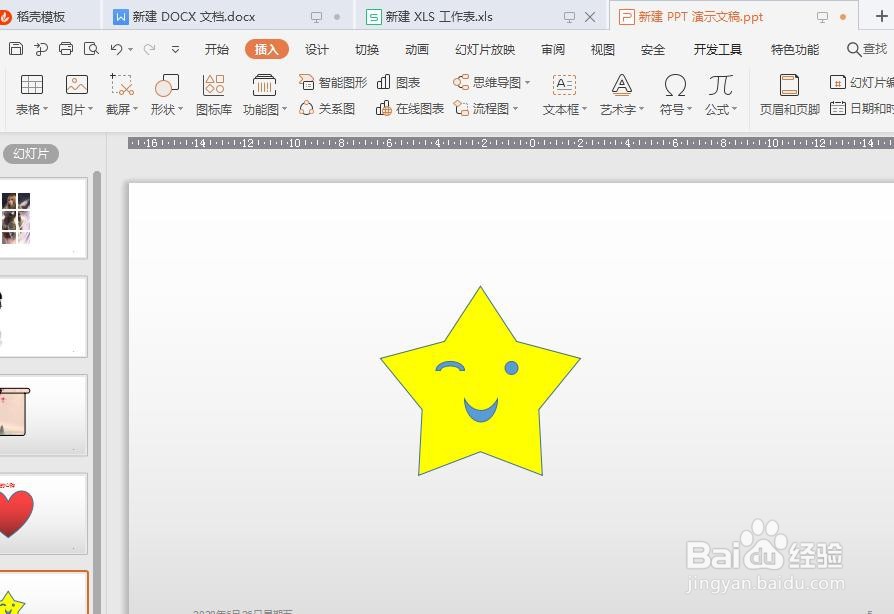The height and width of the screenshot is (614, 894).
Task: Expand the 图片 dropdown arrow
Action: 90,109
